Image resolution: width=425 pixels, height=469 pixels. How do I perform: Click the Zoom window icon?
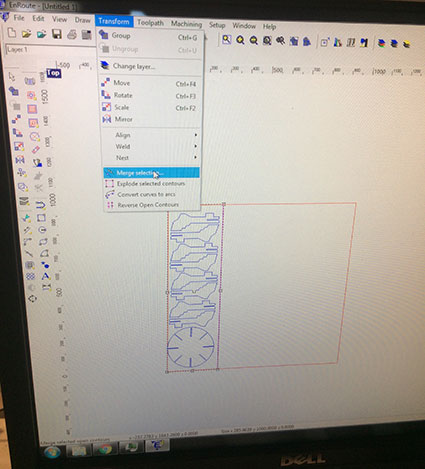(x=227, y=40)
